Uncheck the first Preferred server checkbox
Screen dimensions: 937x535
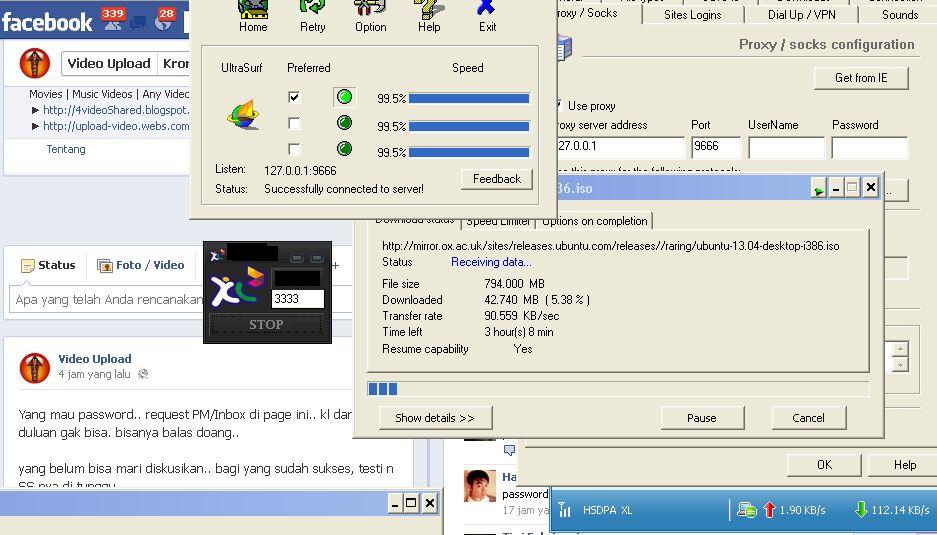(294, 97)
